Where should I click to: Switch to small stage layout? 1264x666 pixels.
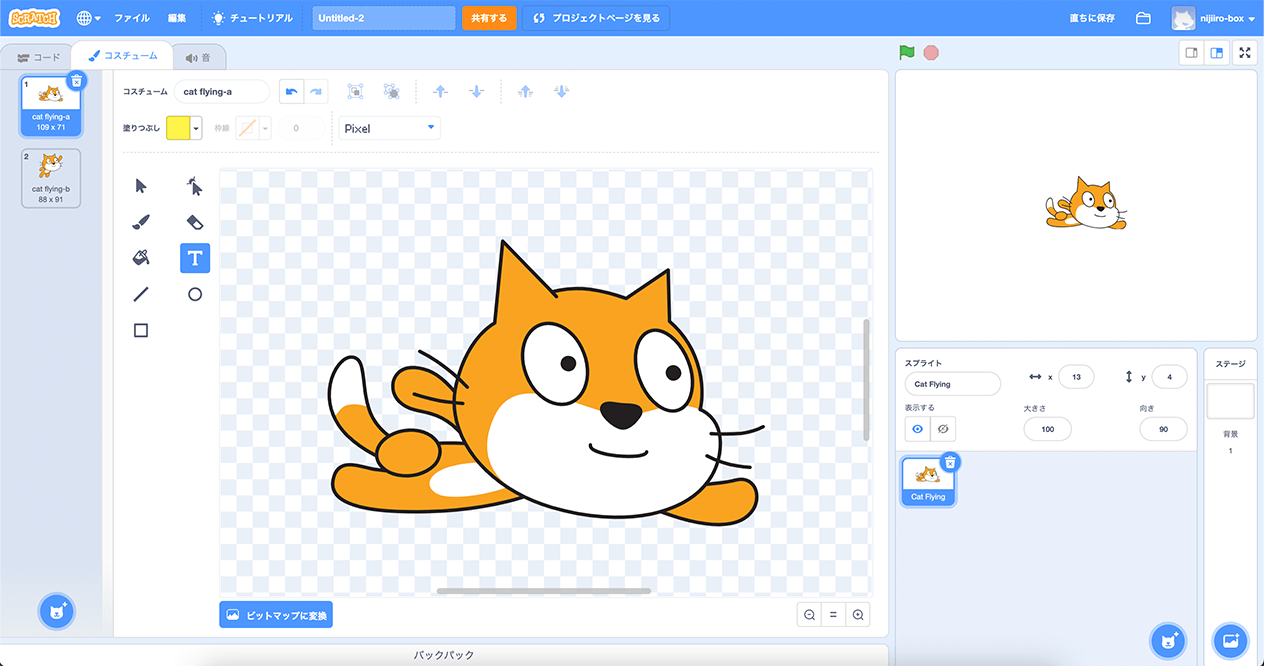pos(1192,53)
